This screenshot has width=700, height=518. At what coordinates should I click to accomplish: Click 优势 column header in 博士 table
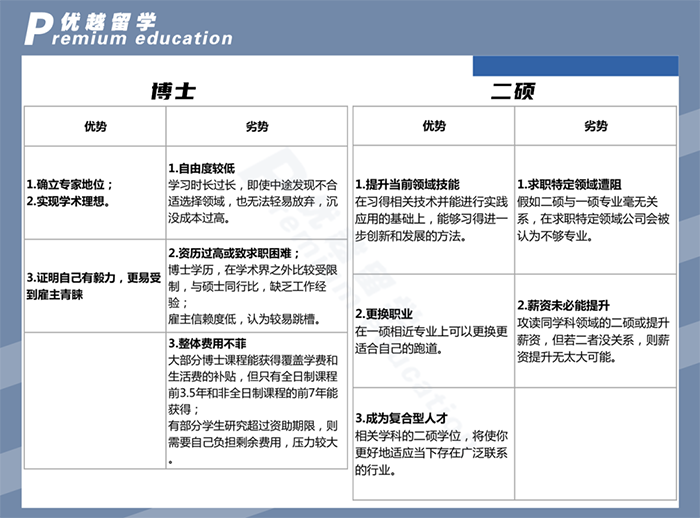[x=95, y=127]
